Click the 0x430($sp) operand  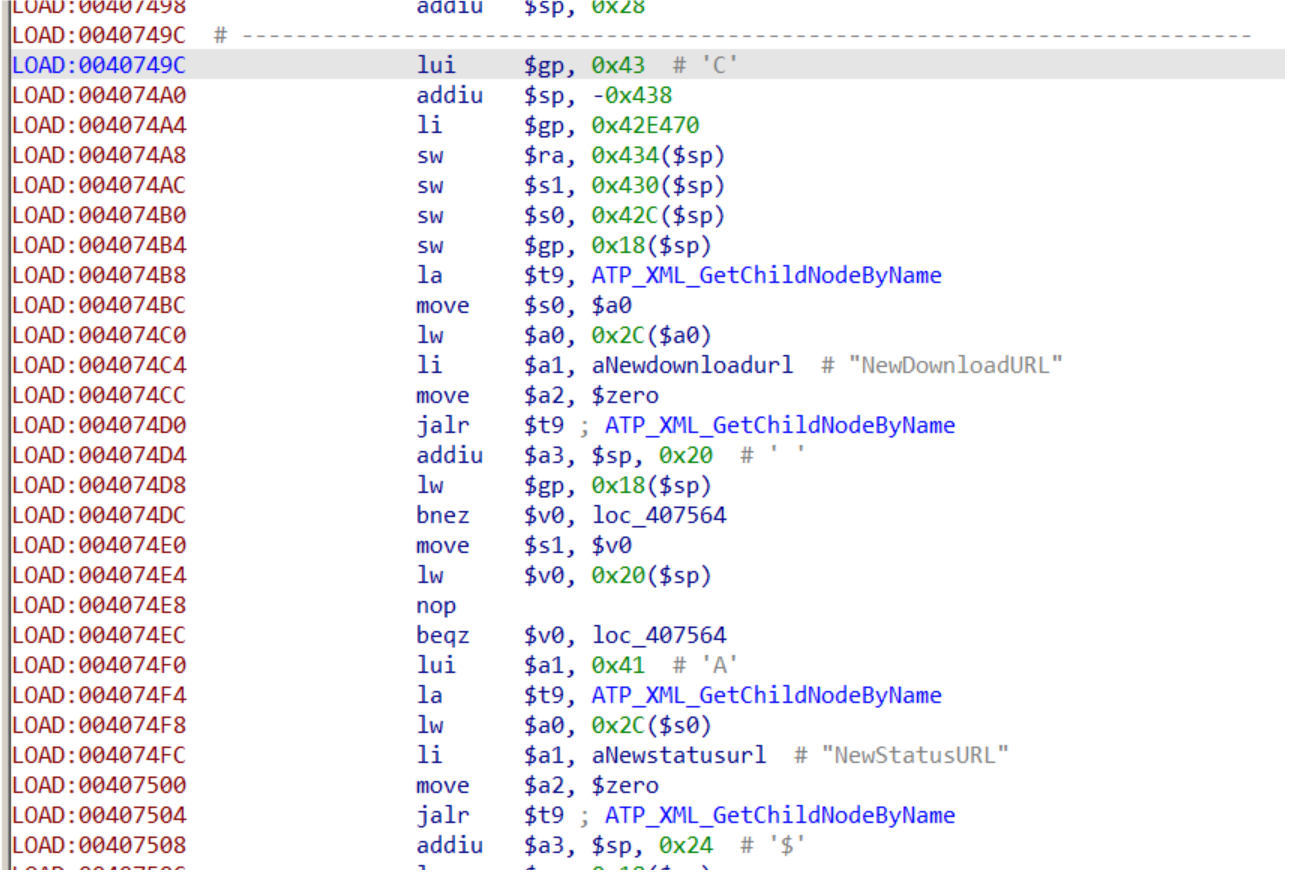[658, 185]
